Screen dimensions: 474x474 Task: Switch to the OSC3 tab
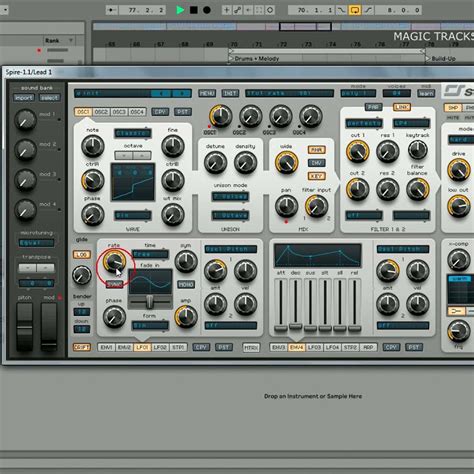(119, 112)
